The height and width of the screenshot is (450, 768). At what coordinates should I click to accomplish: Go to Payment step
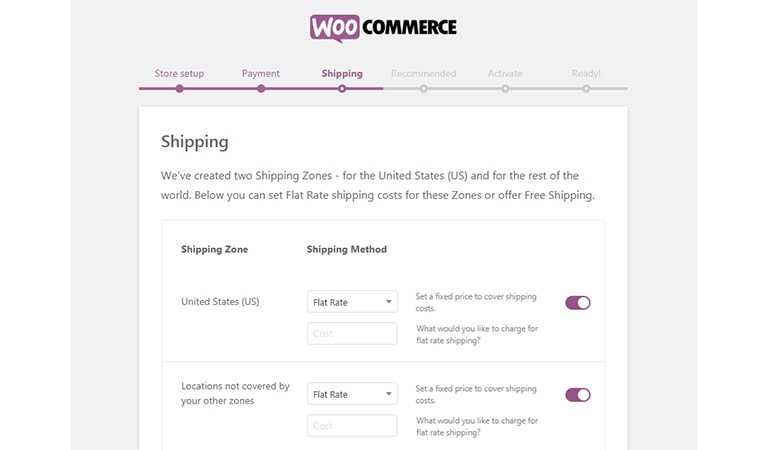click(261, 73)
